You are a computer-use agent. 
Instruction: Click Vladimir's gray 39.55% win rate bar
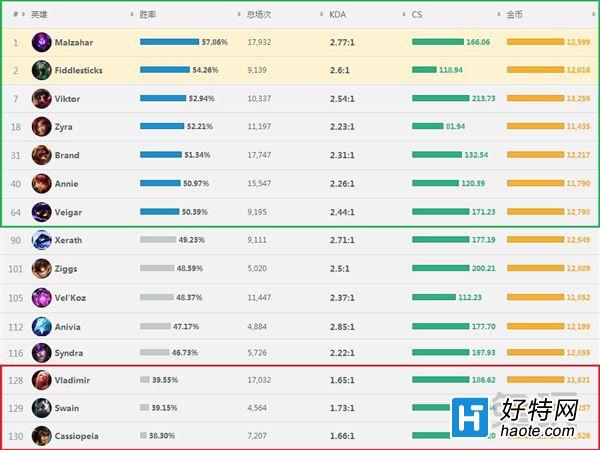point(145,380)
